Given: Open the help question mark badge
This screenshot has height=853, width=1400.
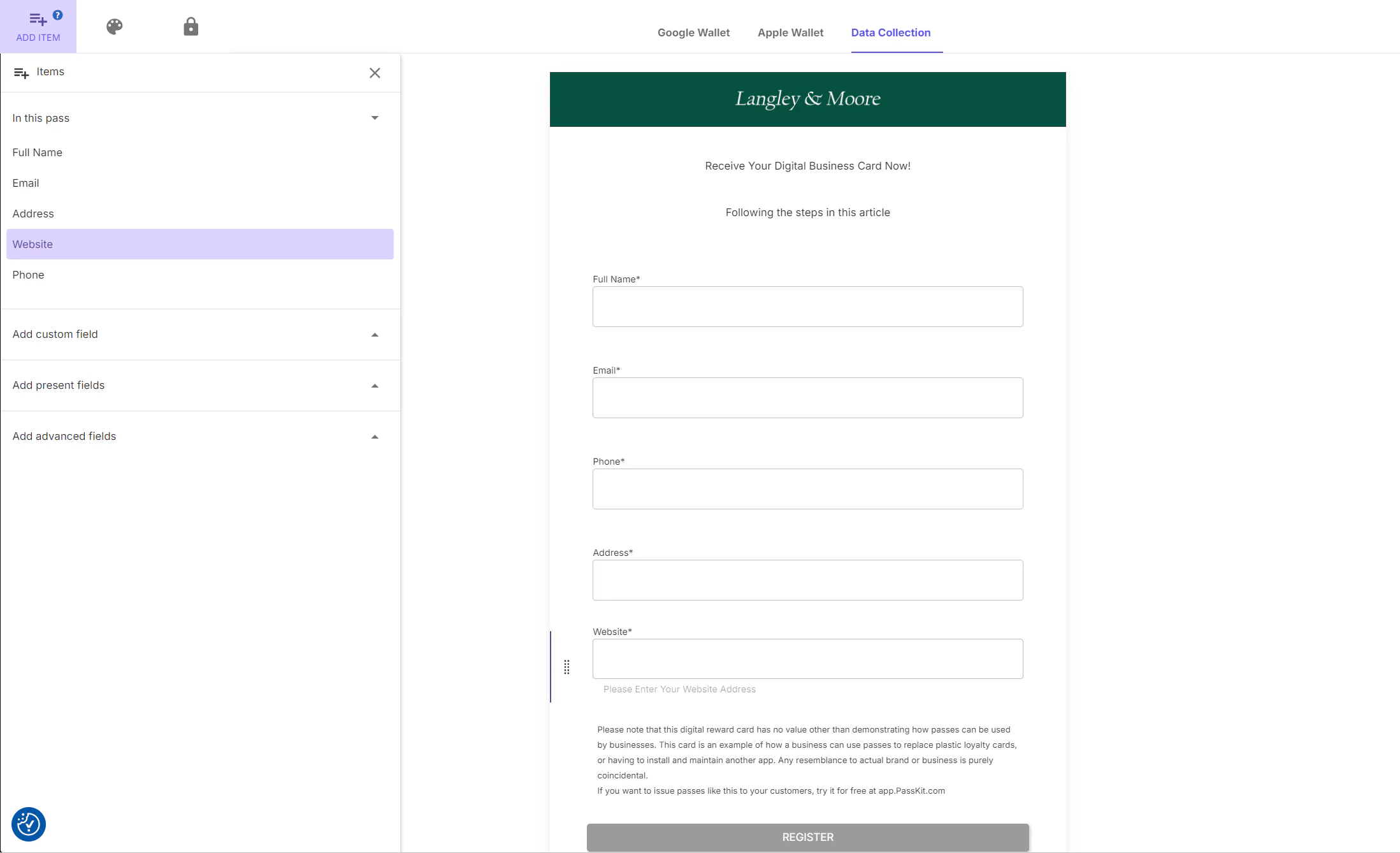Looking at the screenshot, I should point(58,15).
